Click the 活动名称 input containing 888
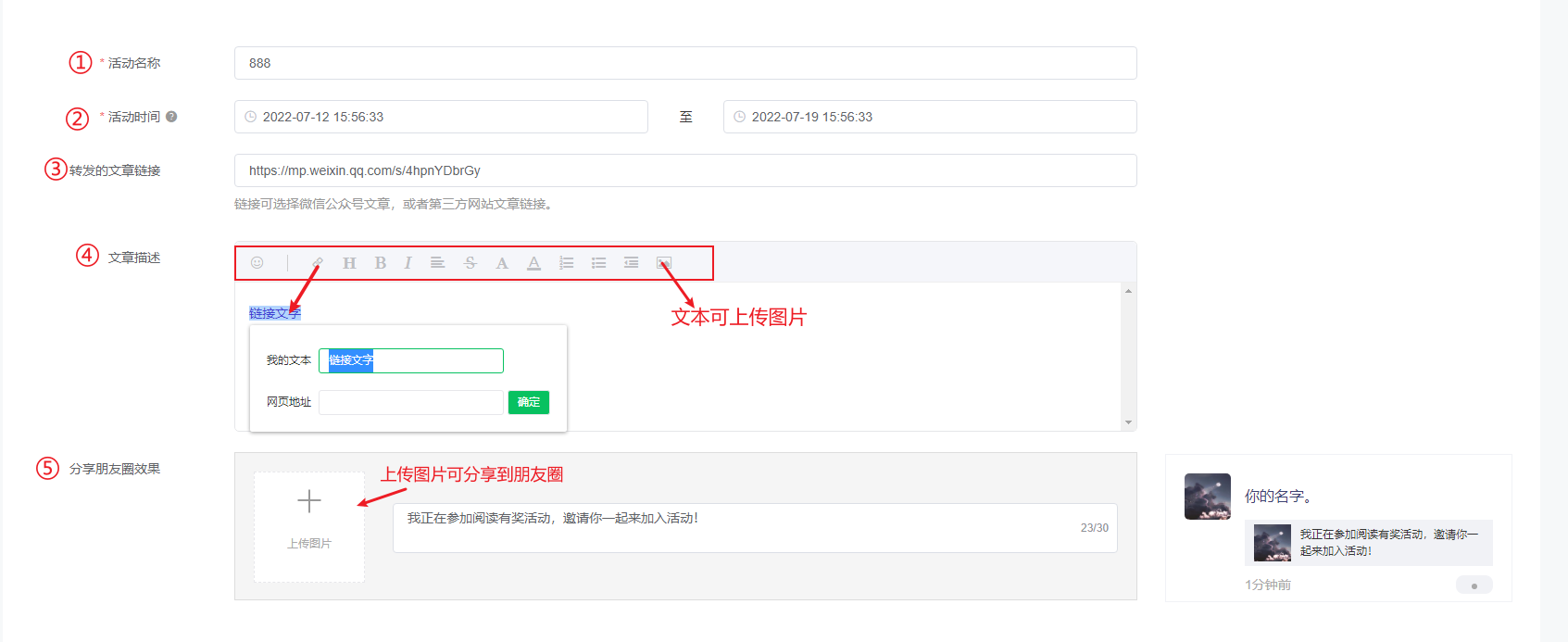Viewport: 1568px width, 642px height. (x=685, y=63)
